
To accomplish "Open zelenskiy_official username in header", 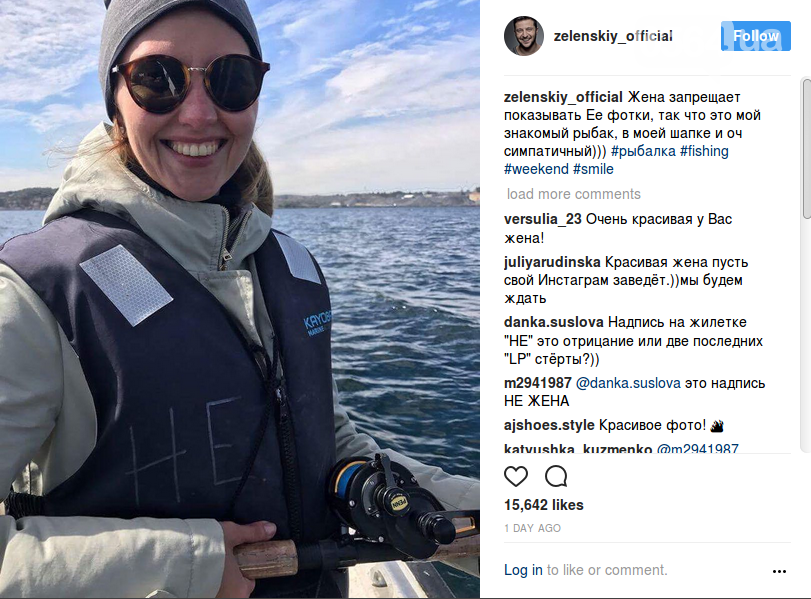I will pos(613,36).
